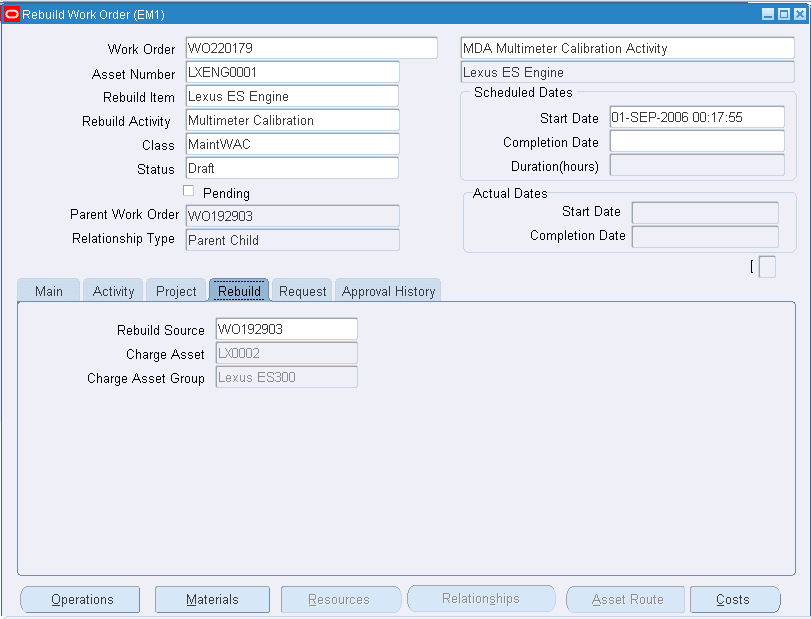Click the Work Order field showing WO220179

(x=310, y=47)
